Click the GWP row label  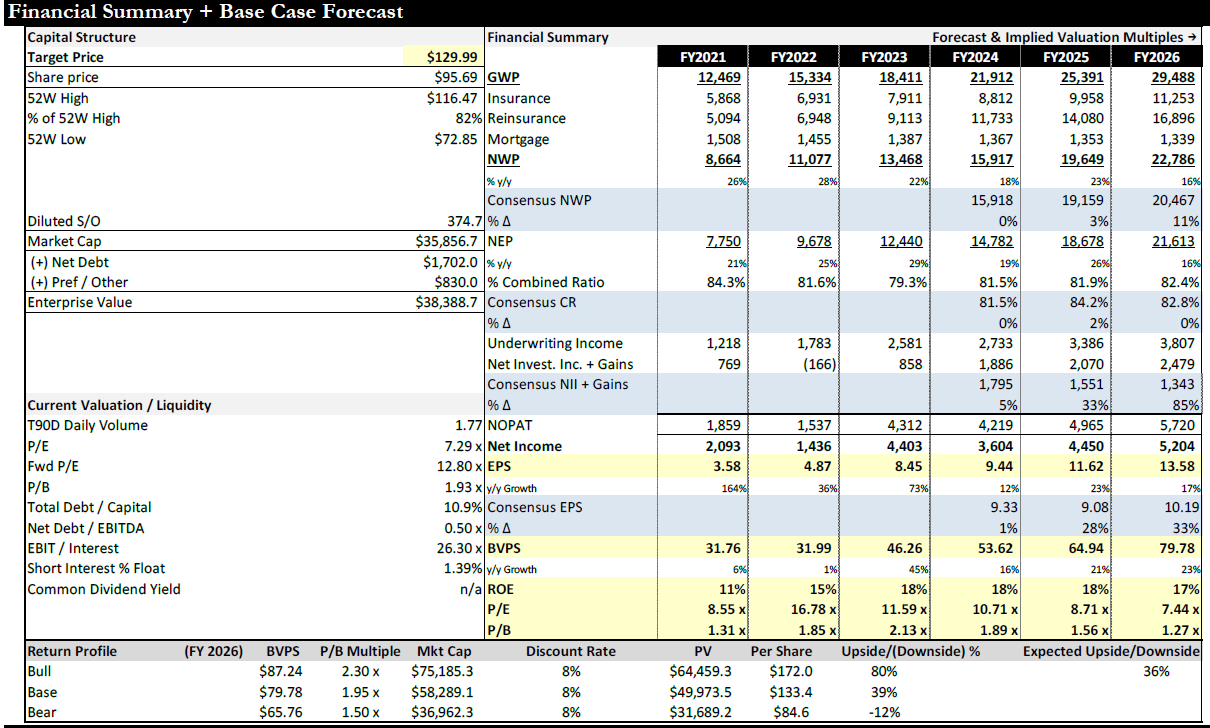503,77
